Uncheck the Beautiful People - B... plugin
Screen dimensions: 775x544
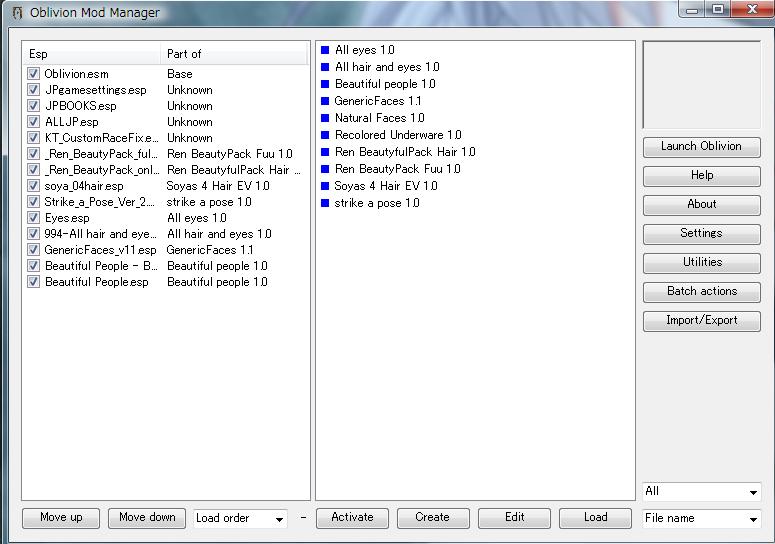pos(33,266)
